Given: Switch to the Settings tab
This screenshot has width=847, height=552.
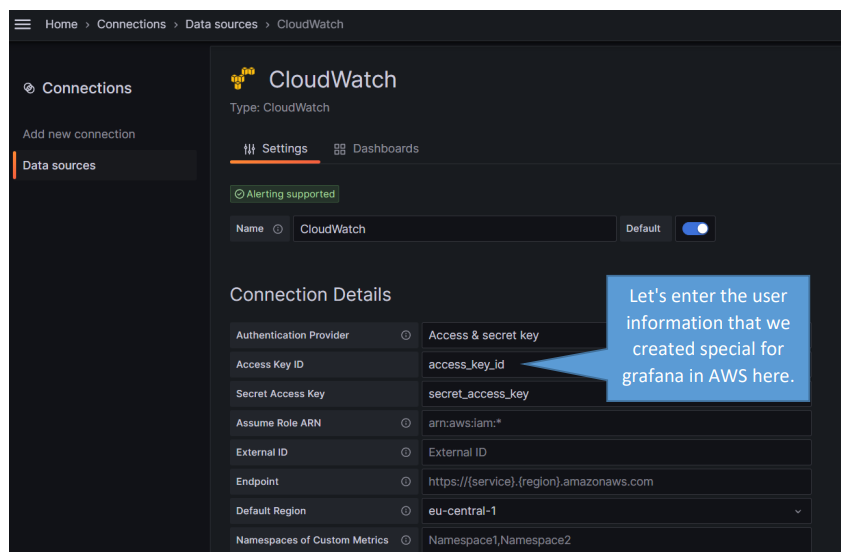Looking at the screenshot, I should coord(275,149).
